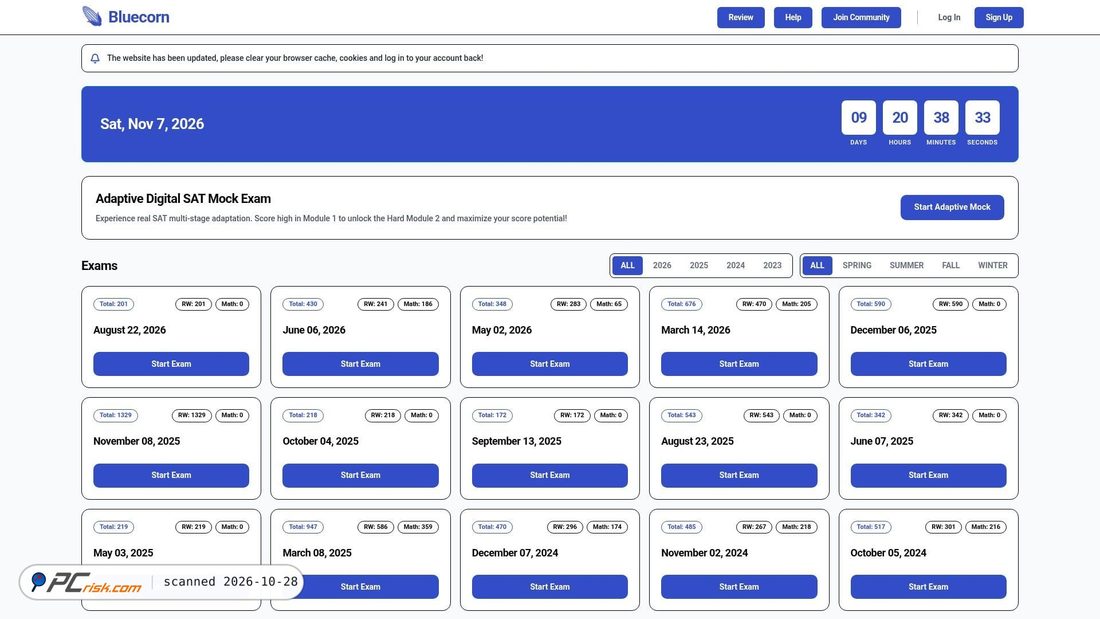The image size is (1100, 619).
Task: Filter exams by year 2024
Action: pos(735,265)
